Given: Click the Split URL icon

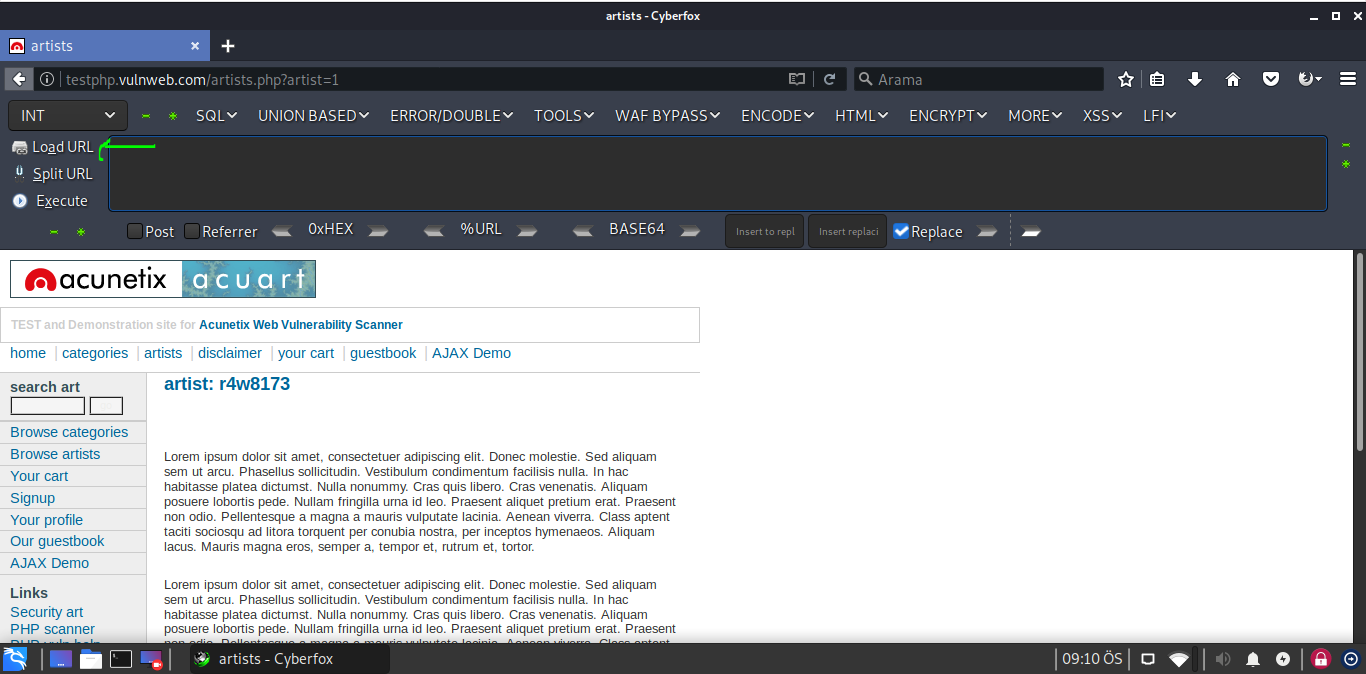Looking at the screenshot, I should [20, 173].
